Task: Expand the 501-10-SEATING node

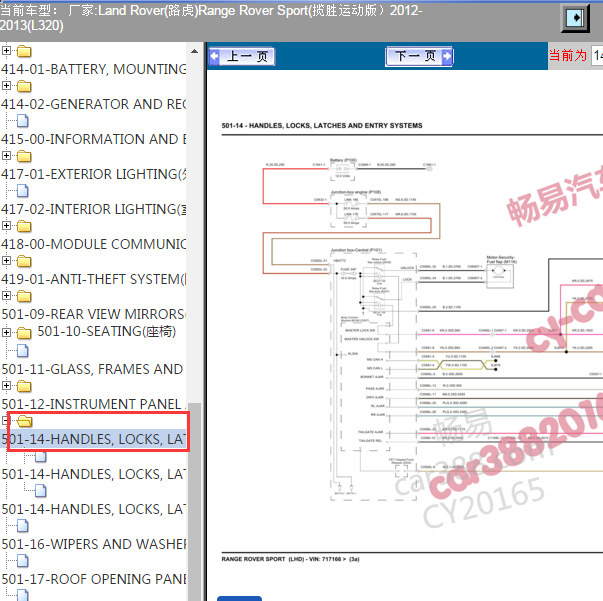Action: point(6,332)
